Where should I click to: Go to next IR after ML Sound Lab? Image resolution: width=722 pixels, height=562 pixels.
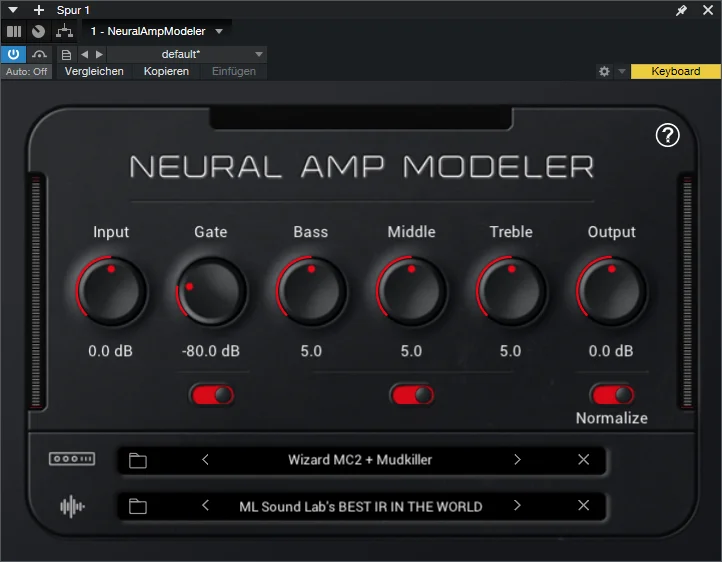[x=517, y=505]
